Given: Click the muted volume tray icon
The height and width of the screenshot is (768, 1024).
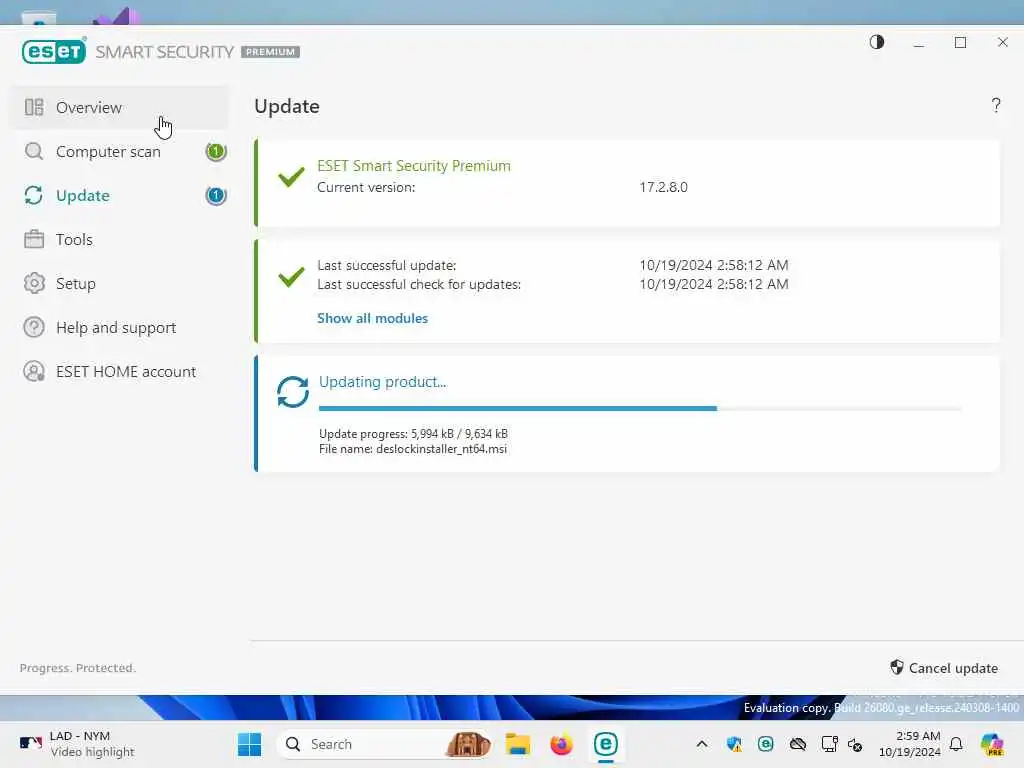Looking at the screenshot, I should pyautogui.click(x=855, y=744).
